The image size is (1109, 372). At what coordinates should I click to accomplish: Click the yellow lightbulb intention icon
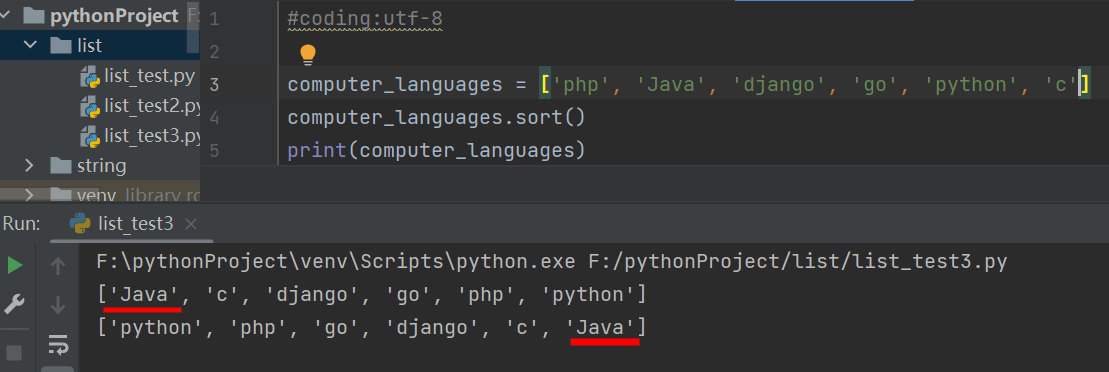307,55
